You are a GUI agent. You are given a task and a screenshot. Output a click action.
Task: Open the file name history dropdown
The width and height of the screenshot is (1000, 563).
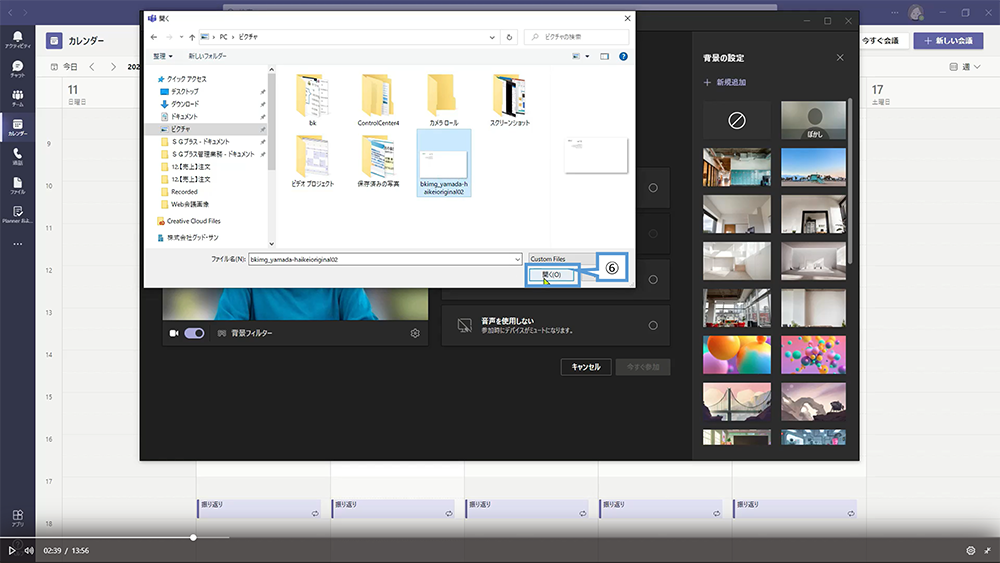coord(517,260)
